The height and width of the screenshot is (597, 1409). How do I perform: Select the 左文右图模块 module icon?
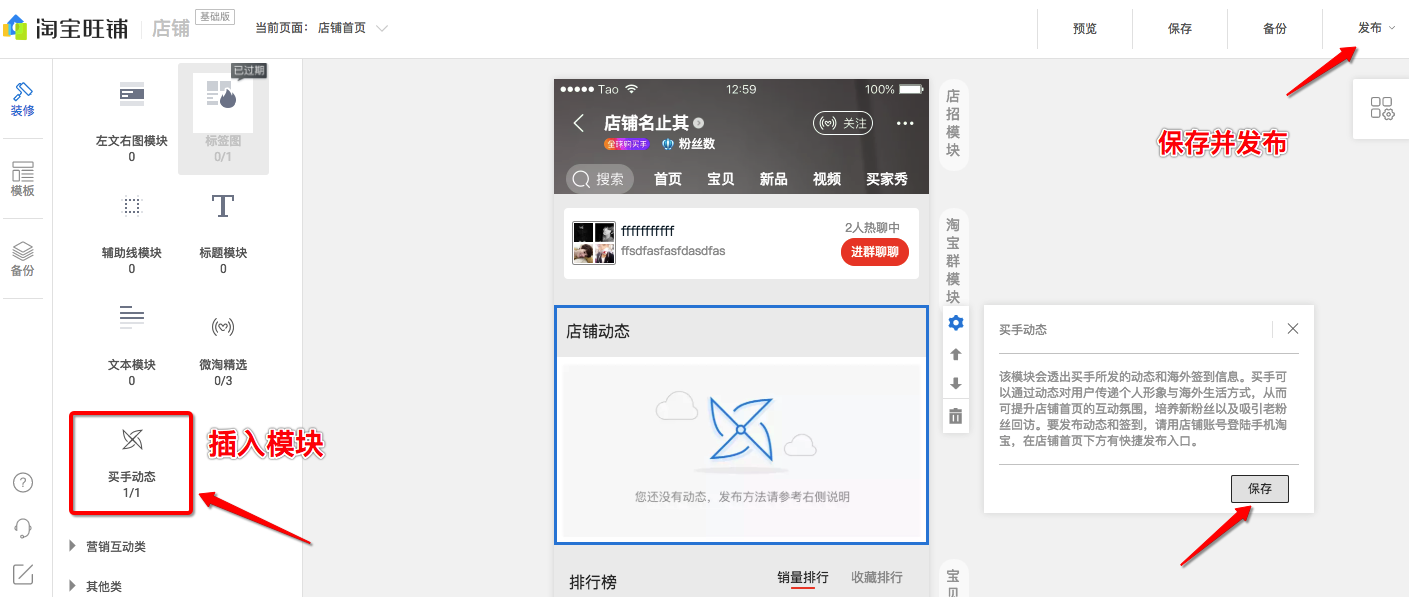pyautogui.click(x=132, y=96)
